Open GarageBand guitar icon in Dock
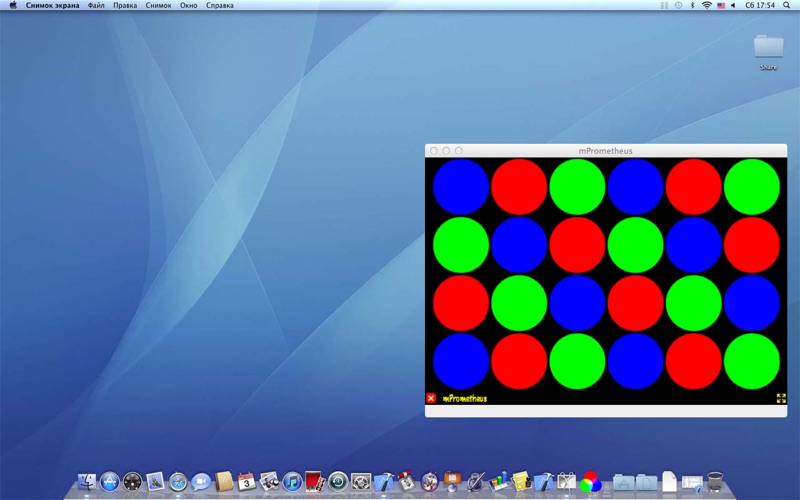 pyautogui.click(x=430, y=481)
